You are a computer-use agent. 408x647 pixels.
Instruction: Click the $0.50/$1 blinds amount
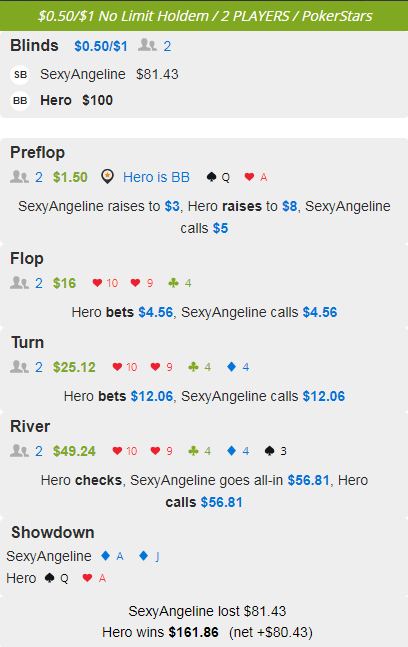click(101, 46)
